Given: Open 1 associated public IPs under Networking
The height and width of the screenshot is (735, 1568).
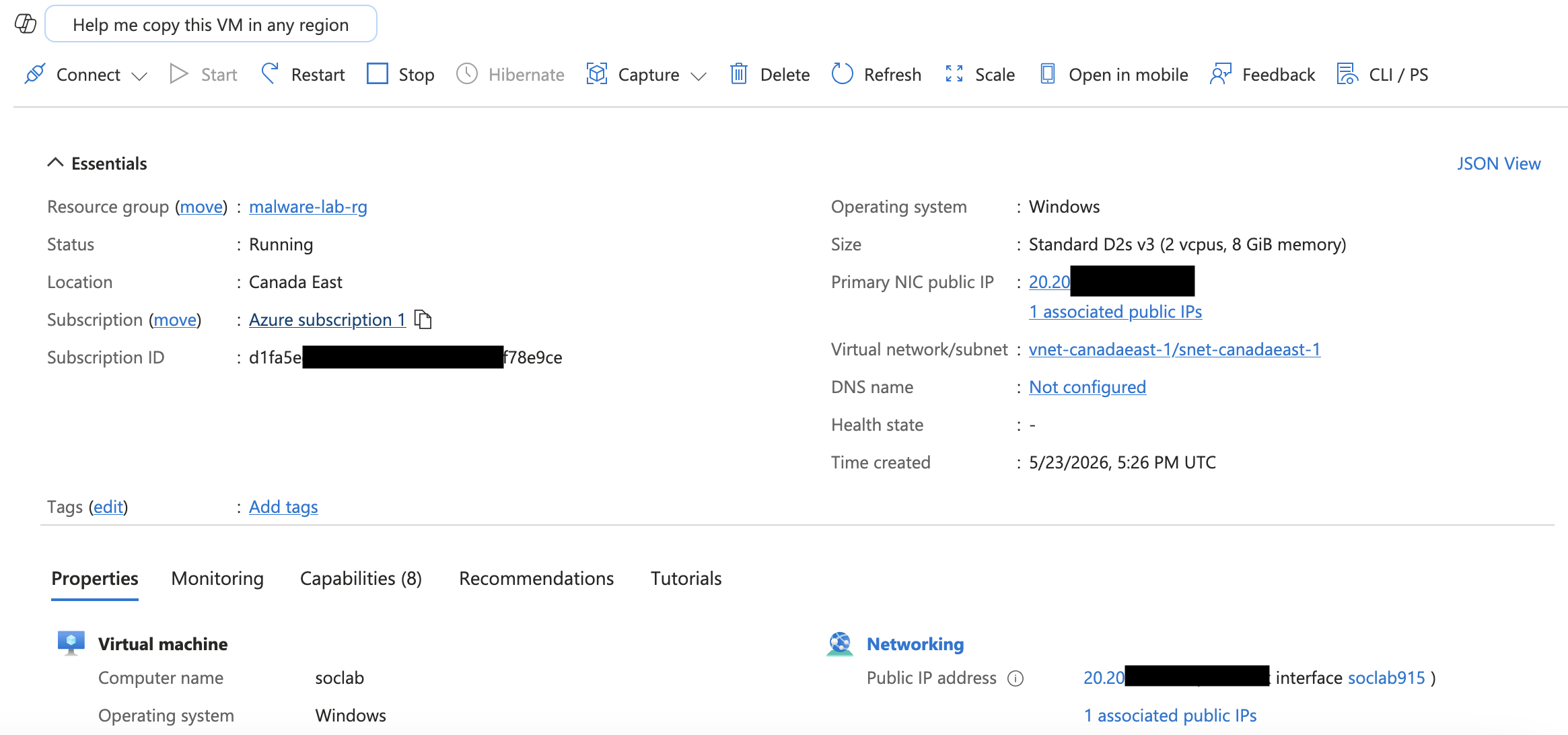Looking at the screenshot, I should point(1170,715).
